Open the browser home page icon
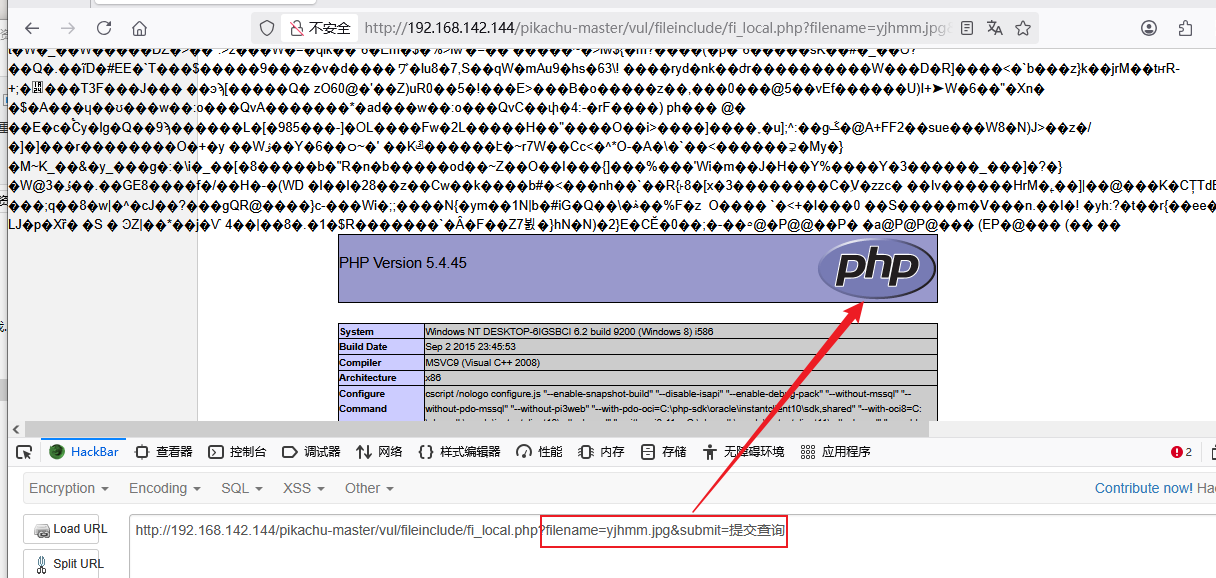 139,28
